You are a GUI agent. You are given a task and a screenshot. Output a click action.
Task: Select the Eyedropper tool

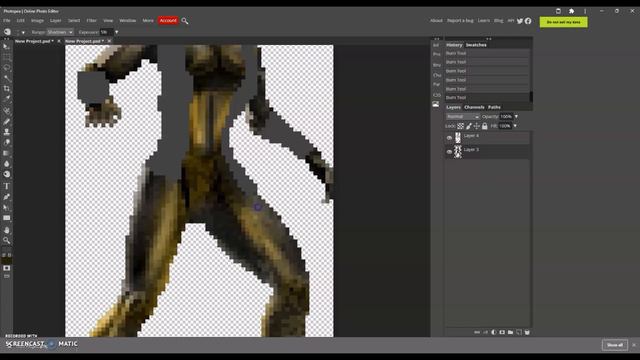coord(7,98)
